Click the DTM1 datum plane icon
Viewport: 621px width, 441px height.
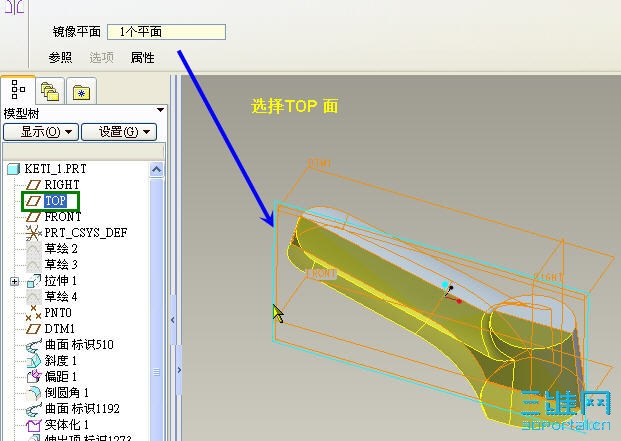tap(33, 329)
